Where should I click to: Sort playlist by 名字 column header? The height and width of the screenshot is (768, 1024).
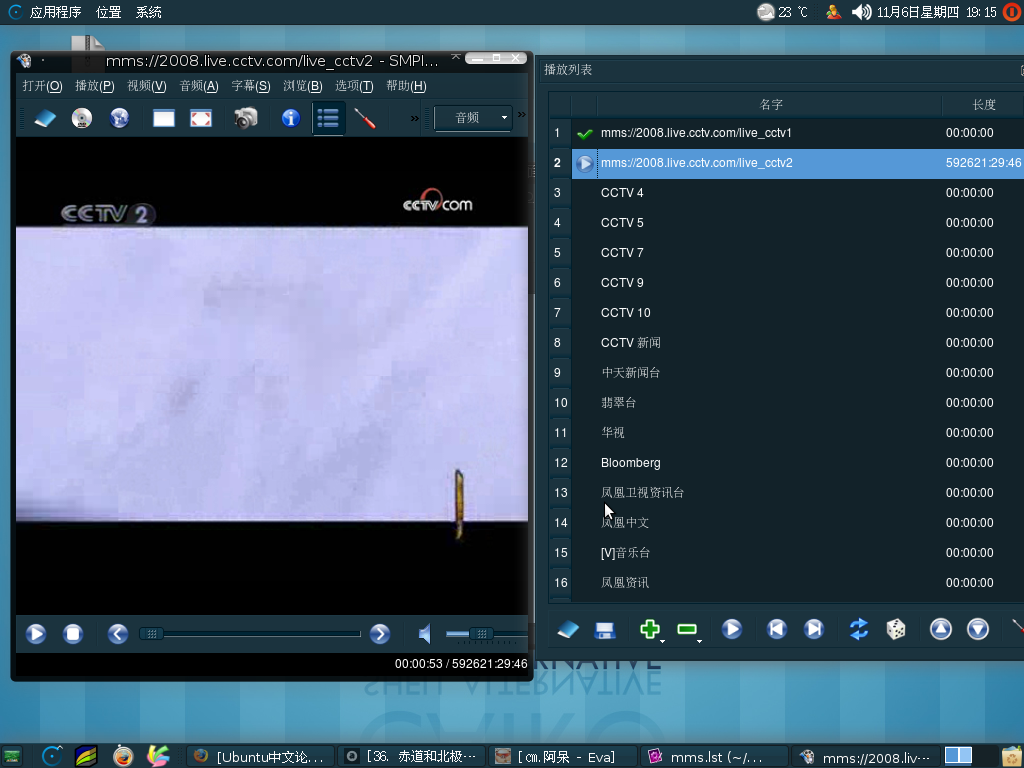[x=770, y=104]
